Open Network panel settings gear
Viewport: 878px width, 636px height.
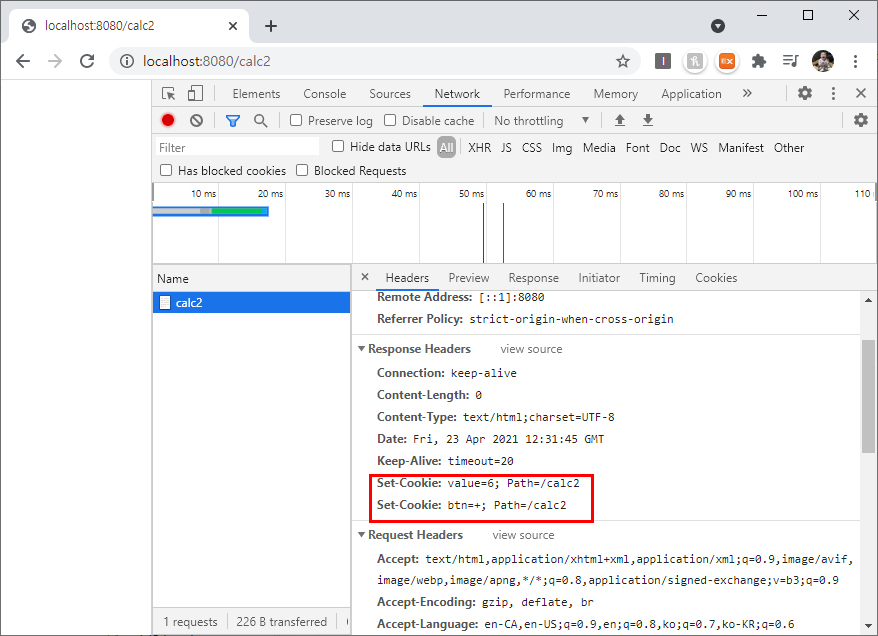[x=861, y=120]
